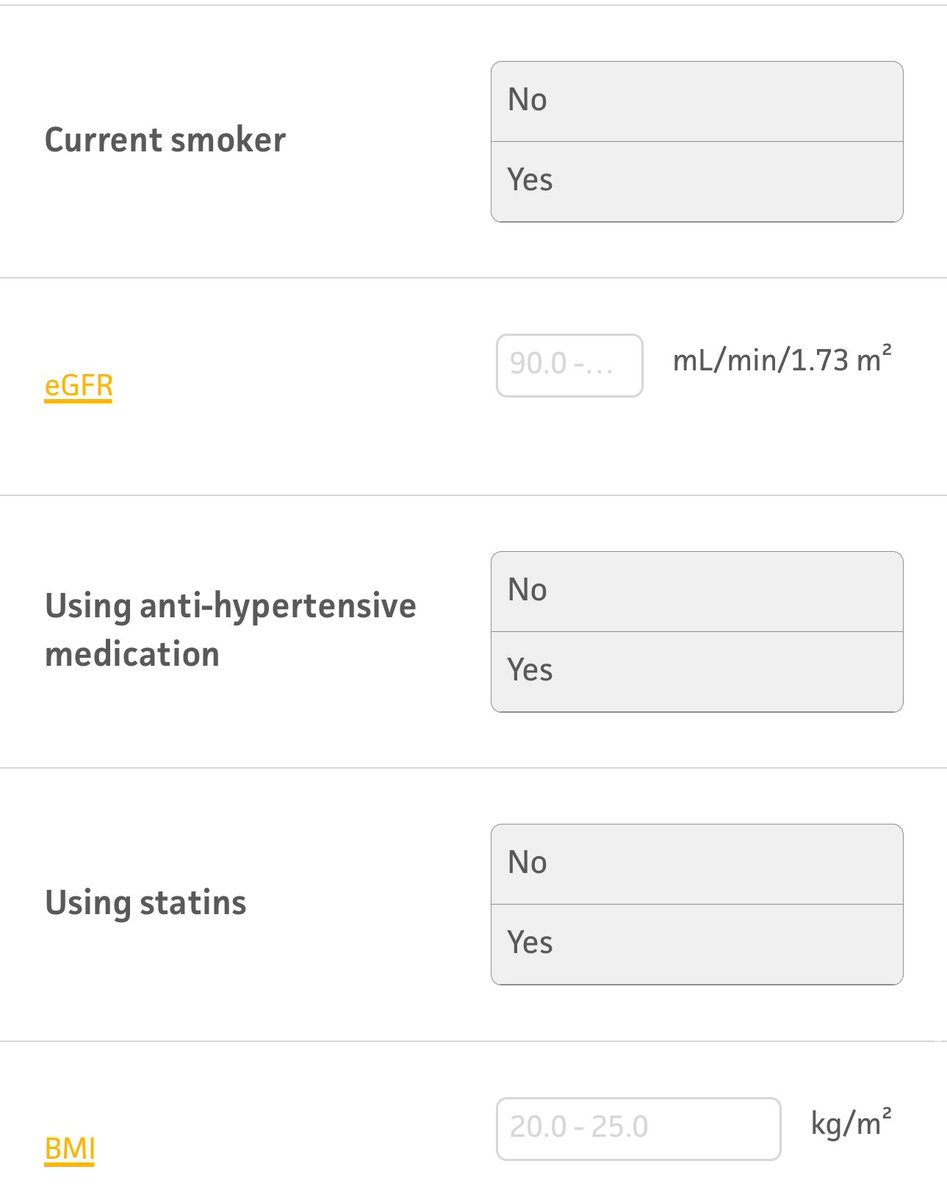
Task: Click the kg/m² unit label
Action: (851, 1123)
